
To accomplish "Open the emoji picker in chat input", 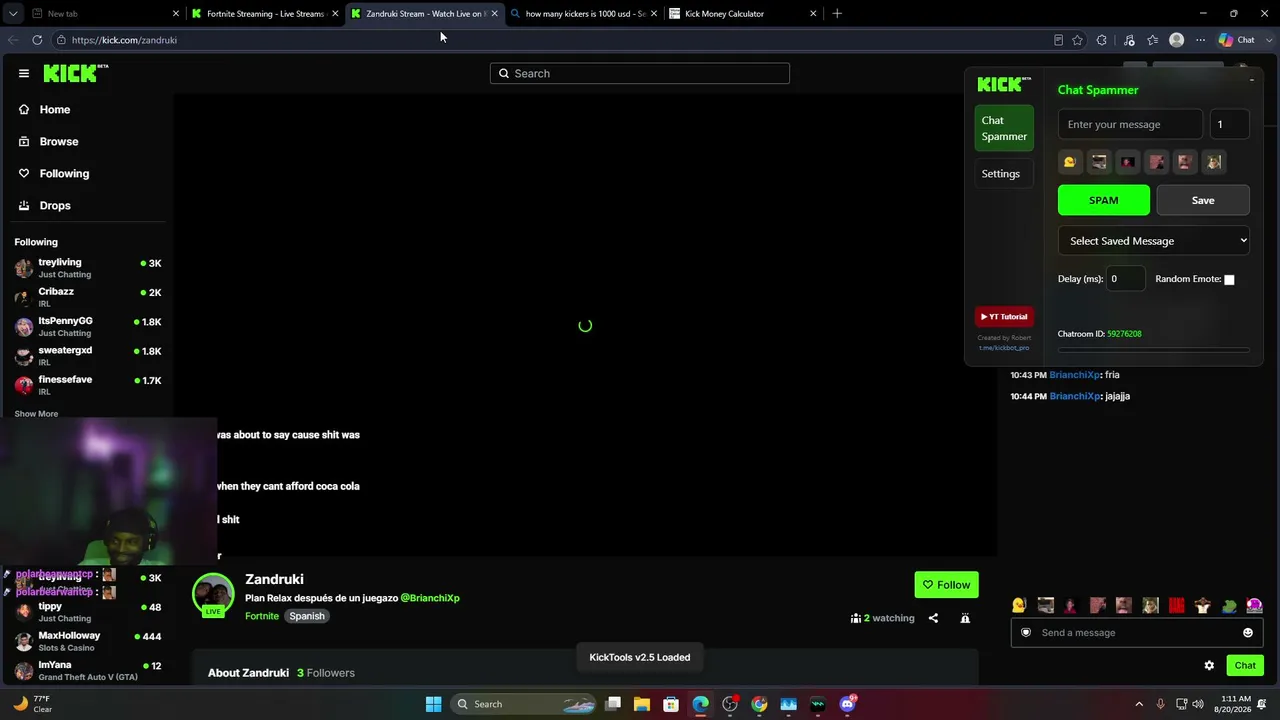I will 1248,633.
